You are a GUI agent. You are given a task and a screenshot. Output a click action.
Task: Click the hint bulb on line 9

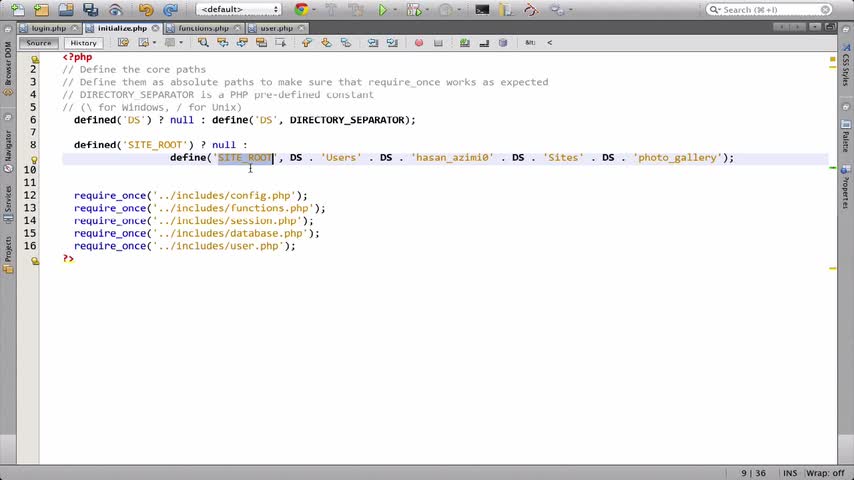pos(34,160)
